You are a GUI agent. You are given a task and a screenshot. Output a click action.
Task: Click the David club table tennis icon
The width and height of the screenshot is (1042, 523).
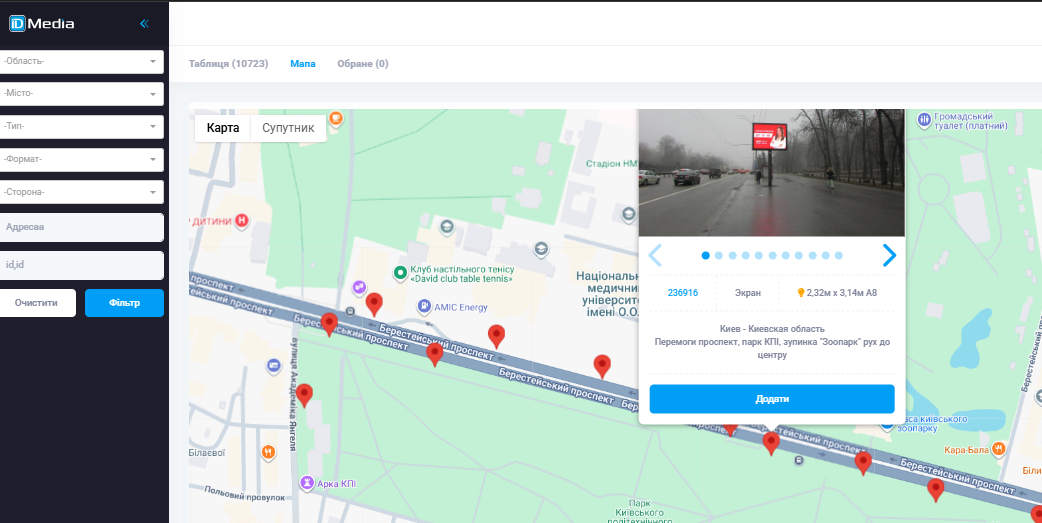click(x=400, y=272)
